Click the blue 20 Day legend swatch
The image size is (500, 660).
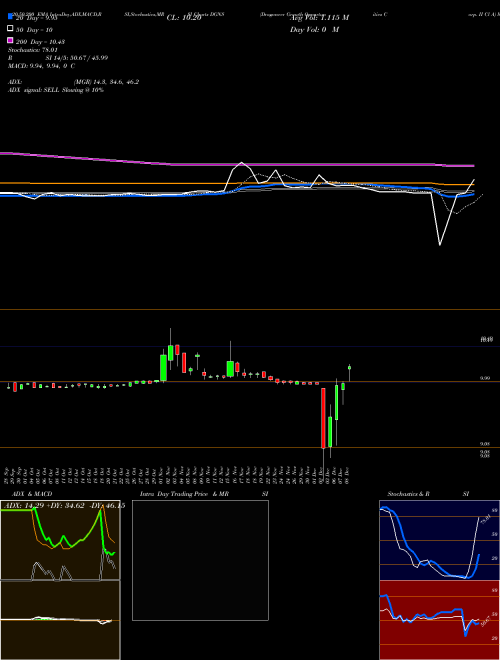click(10, 17)
